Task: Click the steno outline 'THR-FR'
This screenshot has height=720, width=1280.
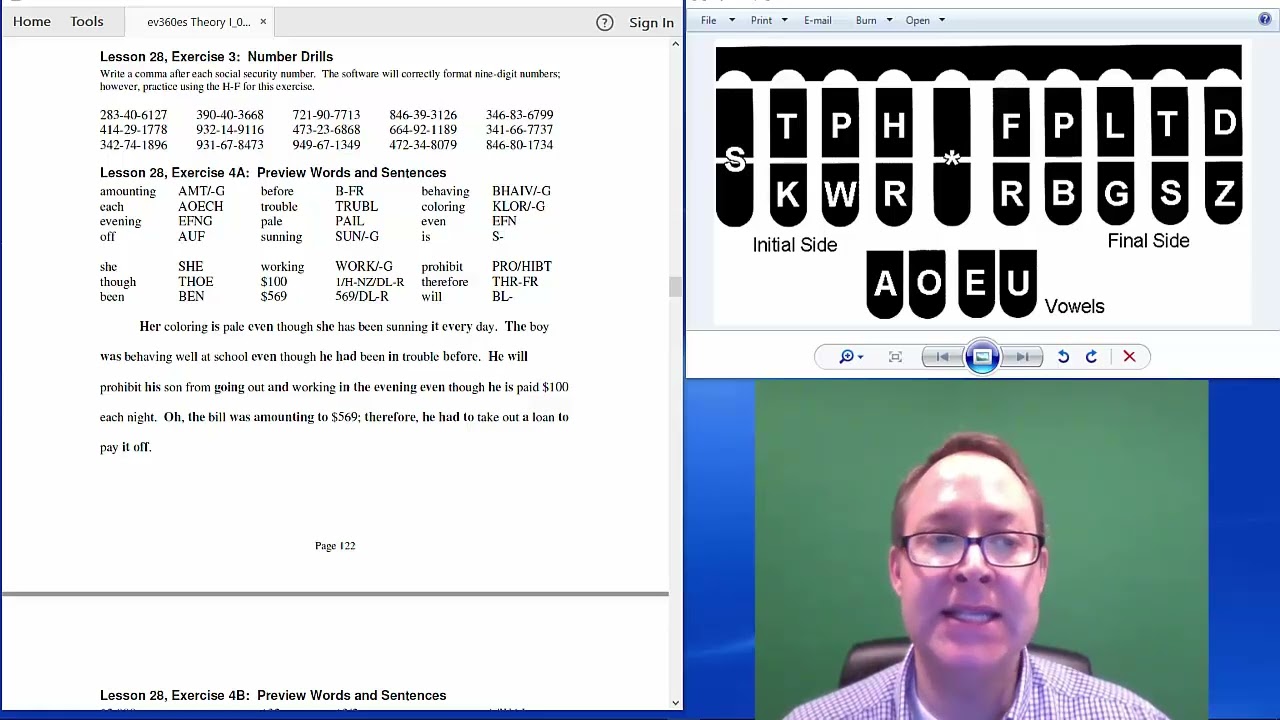Action: coord(515,282)
